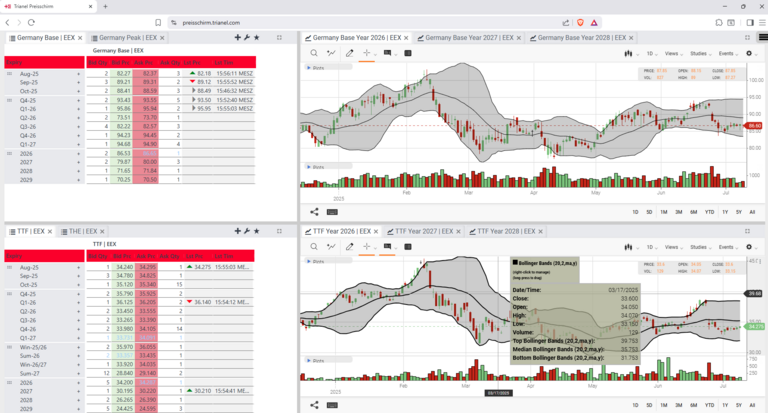Click keyboard shortcuts icon below TTF chart

coord(333,405)
